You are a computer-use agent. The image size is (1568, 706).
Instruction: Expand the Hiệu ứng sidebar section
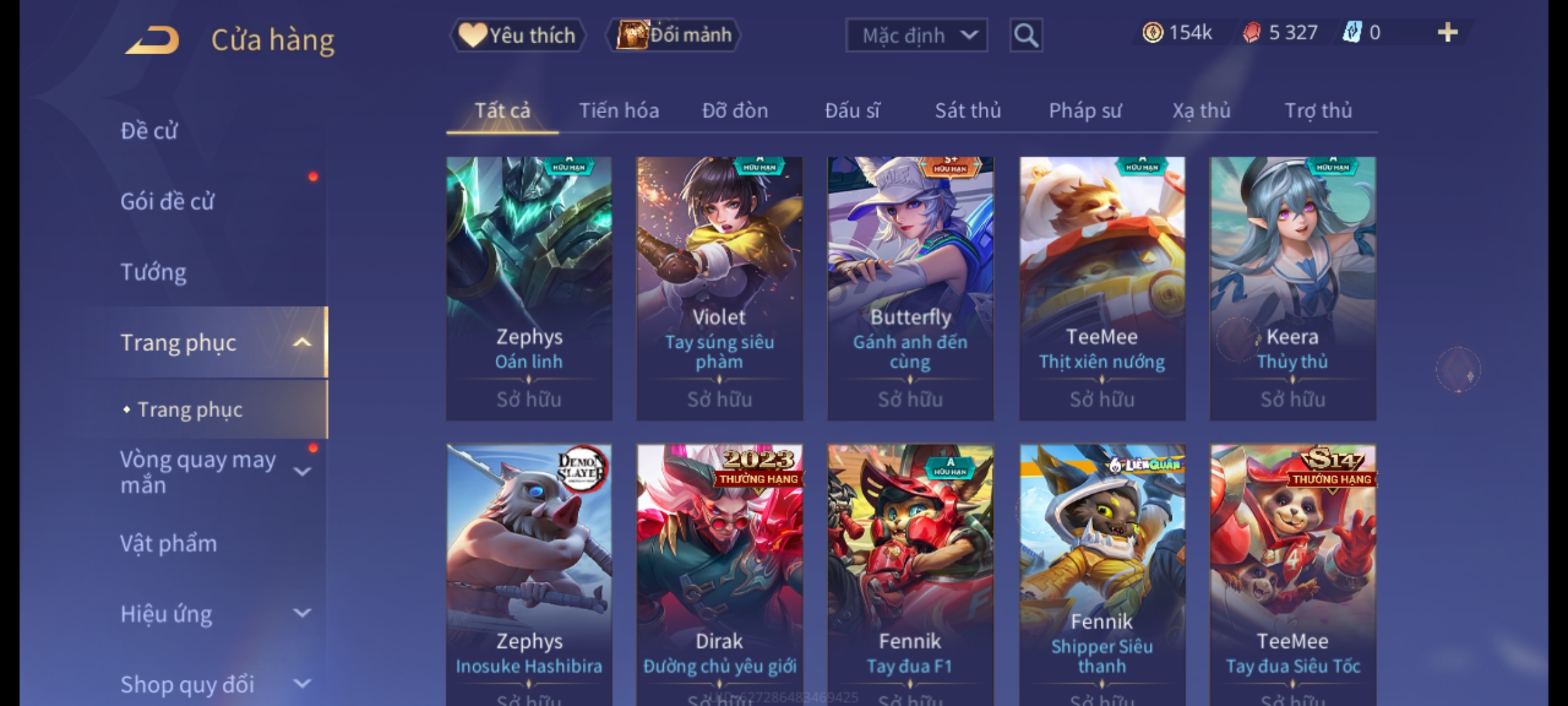coord(302,613)
